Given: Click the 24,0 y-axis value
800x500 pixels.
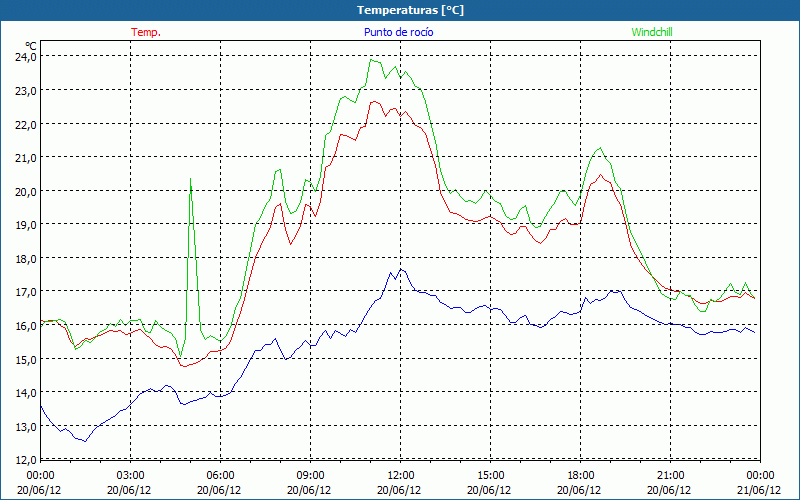Looking at the screenshot, I should [26, 57].
